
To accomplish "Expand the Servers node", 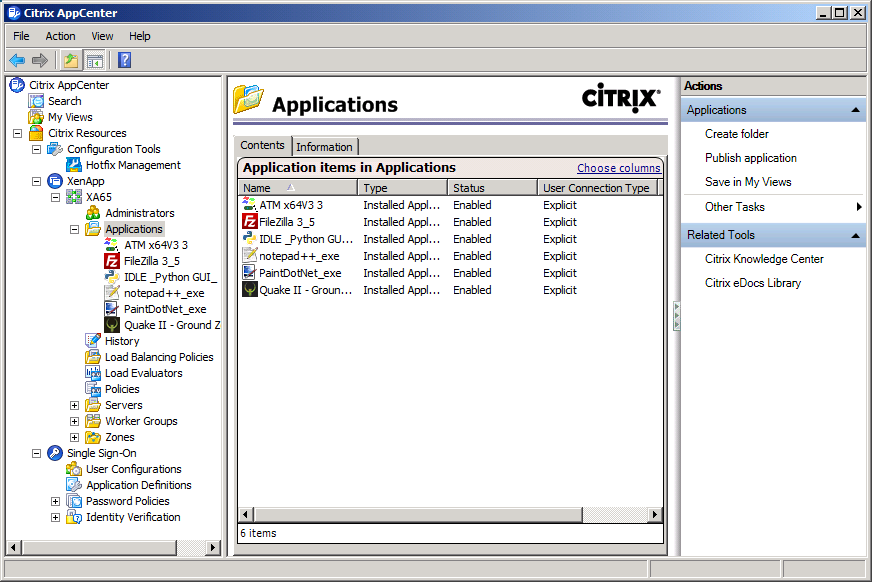I will pyautogui.click(x=75, y=405).
